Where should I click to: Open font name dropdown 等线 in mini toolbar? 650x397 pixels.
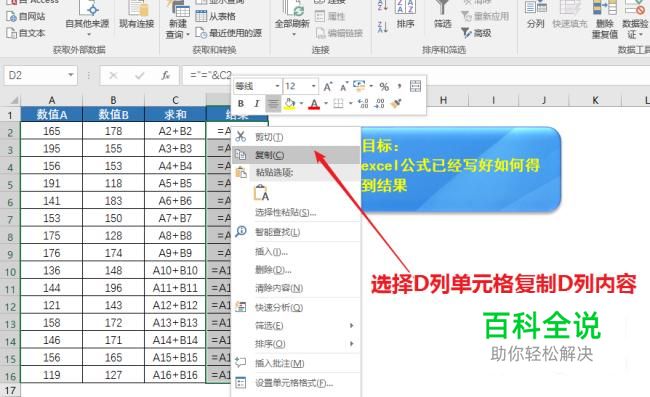pyautogui.click(x=277, y=86)
